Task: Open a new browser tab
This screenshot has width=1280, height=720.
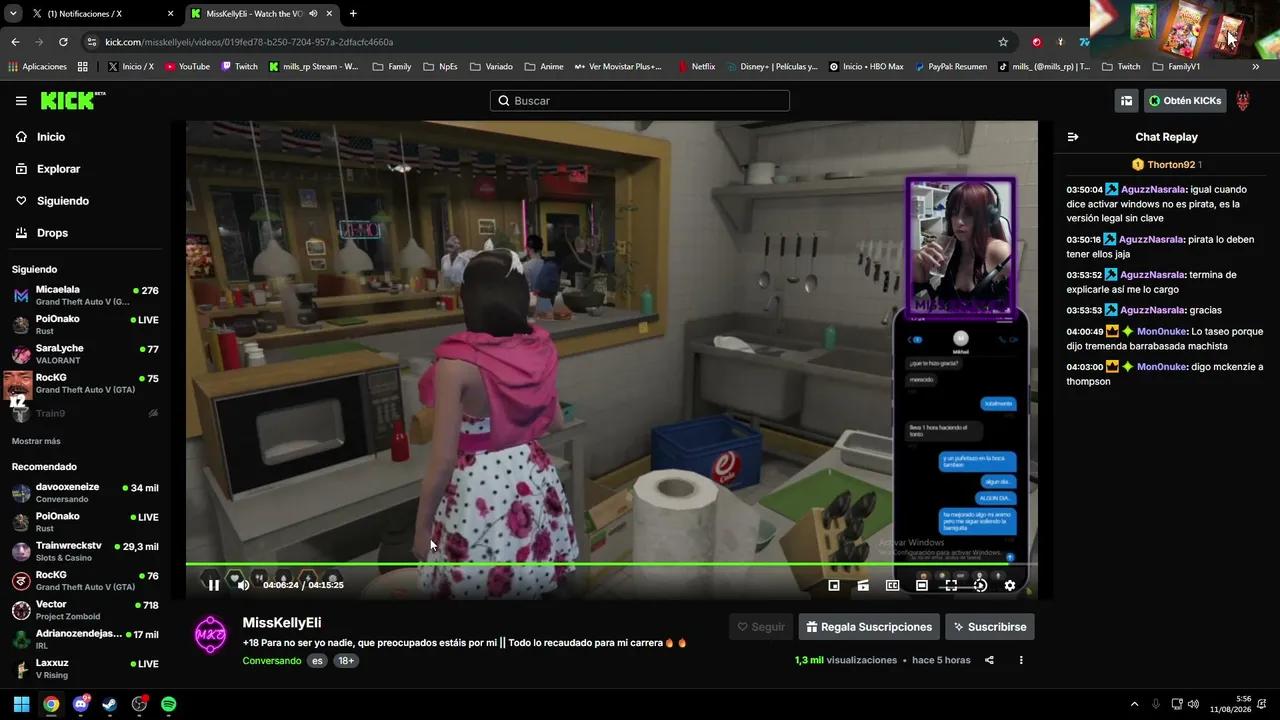Action: 353,14
